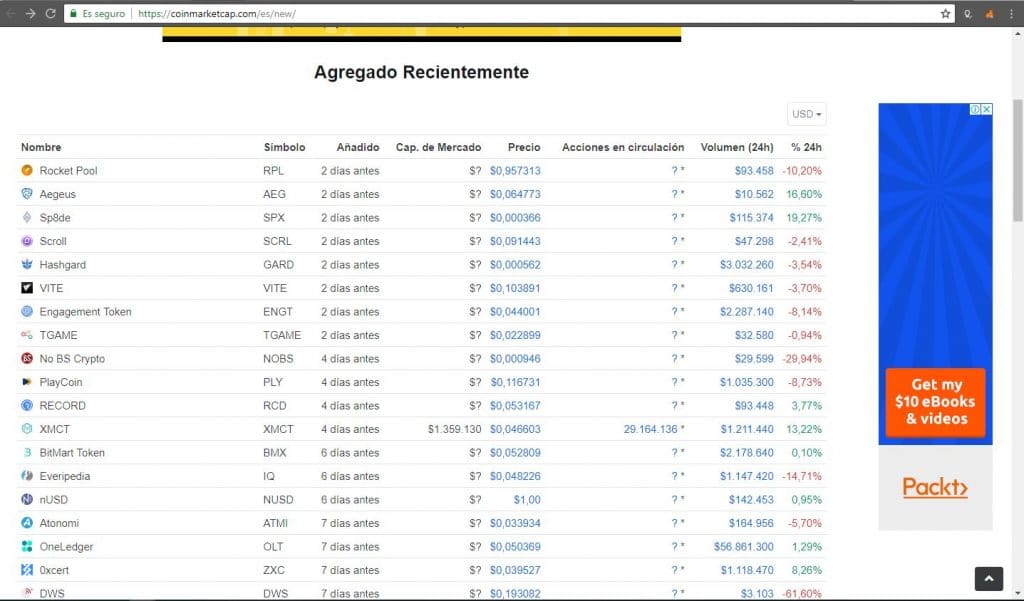Open the USD currency dropdown
The image size is (1024, 601).
807,114
